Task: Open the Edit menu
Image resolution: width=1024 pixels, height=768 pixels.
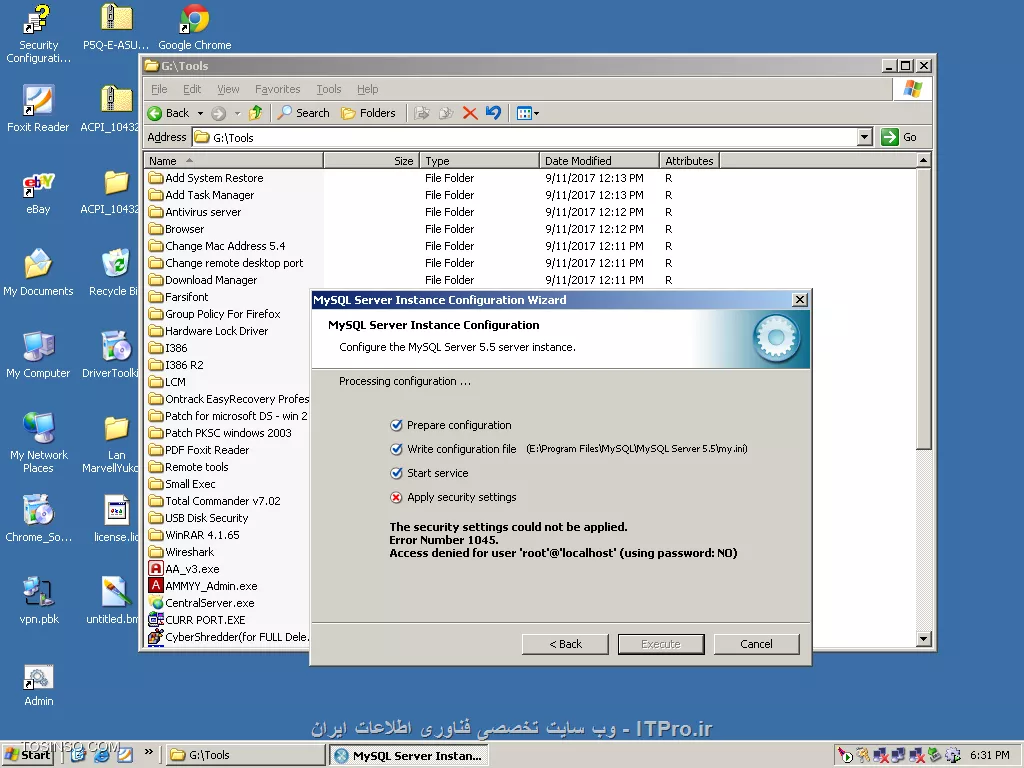Action: (x=191, y=89)
